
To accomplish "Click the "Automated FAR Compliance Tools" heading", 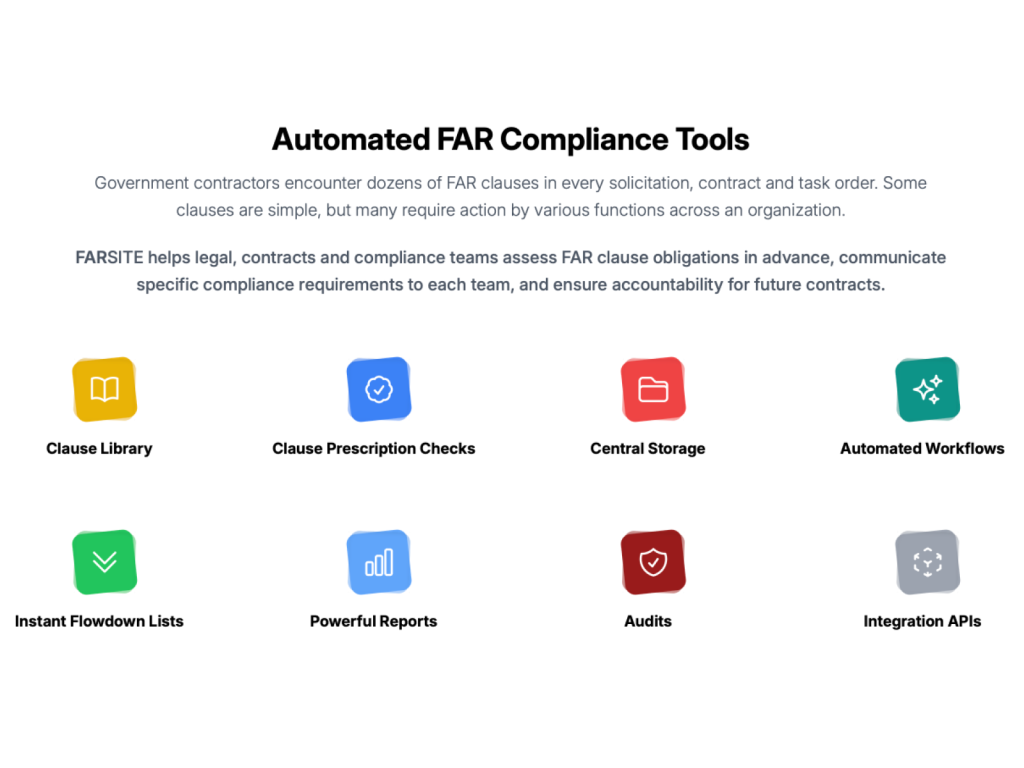I will click(x=510, y=139).
